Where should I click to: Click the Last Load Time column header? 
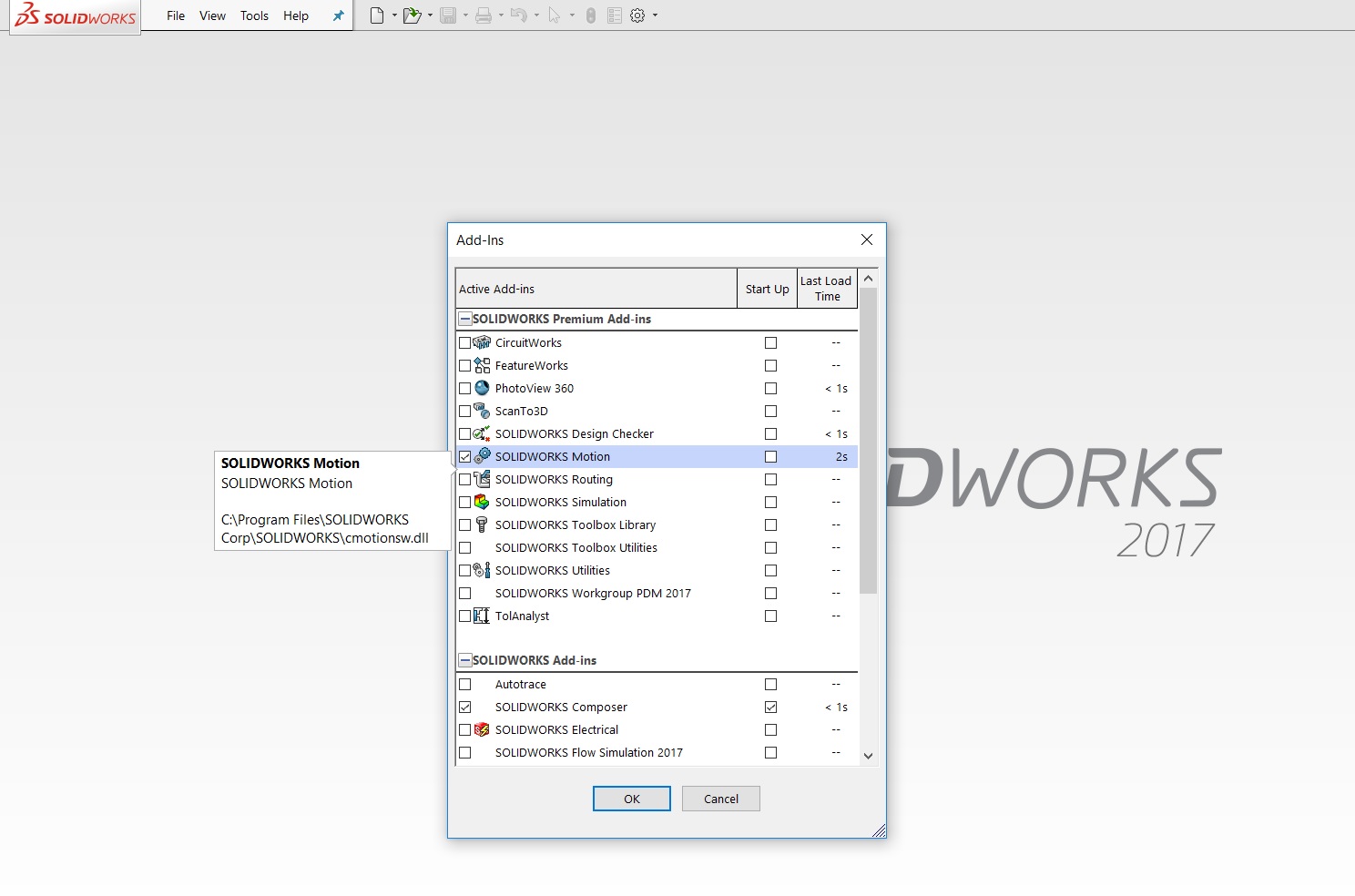(827, 289)
